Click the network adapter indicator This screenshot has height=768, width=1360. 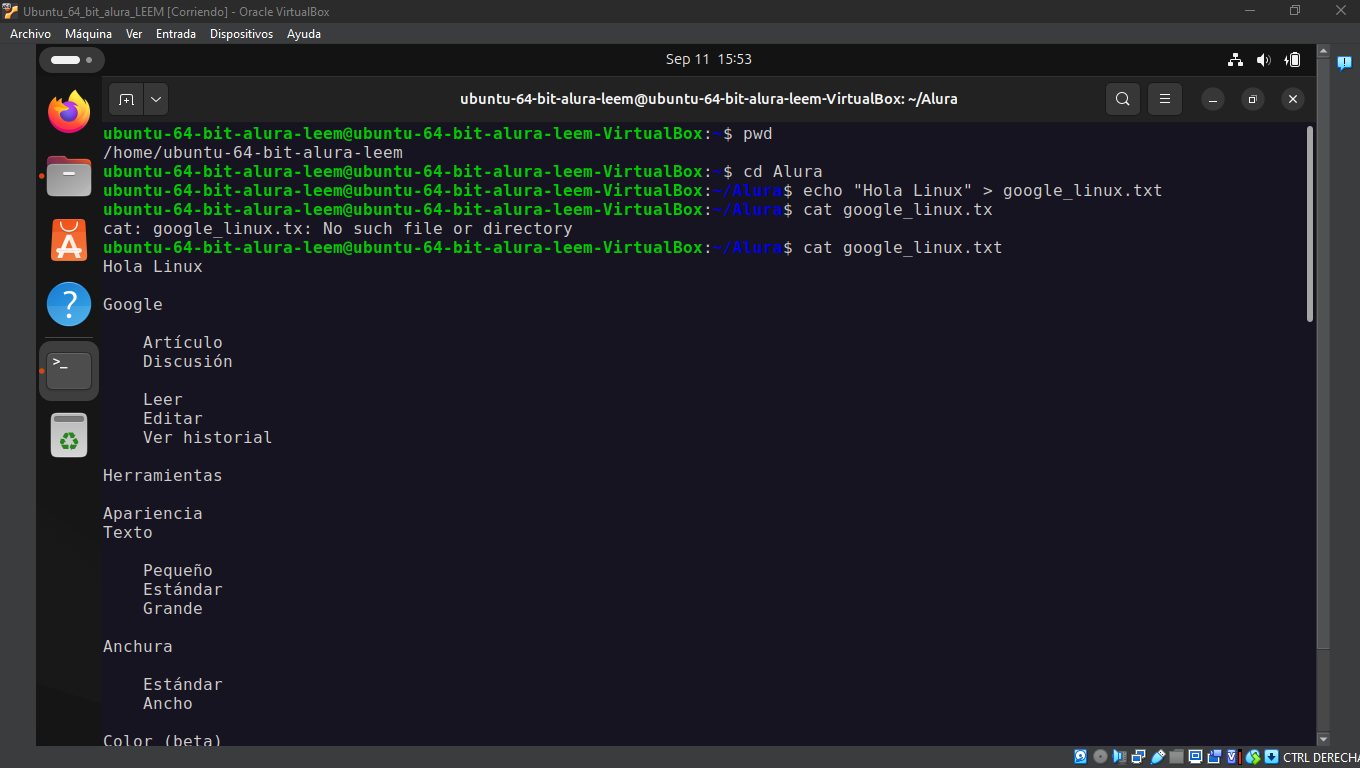click(1139, 757)
